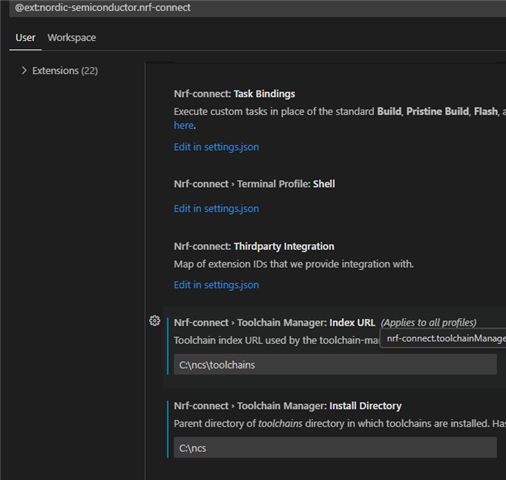Click the '(Applies to all profiles)' label
The height and width of the screenshot is (480, 506).
[428, 323]
